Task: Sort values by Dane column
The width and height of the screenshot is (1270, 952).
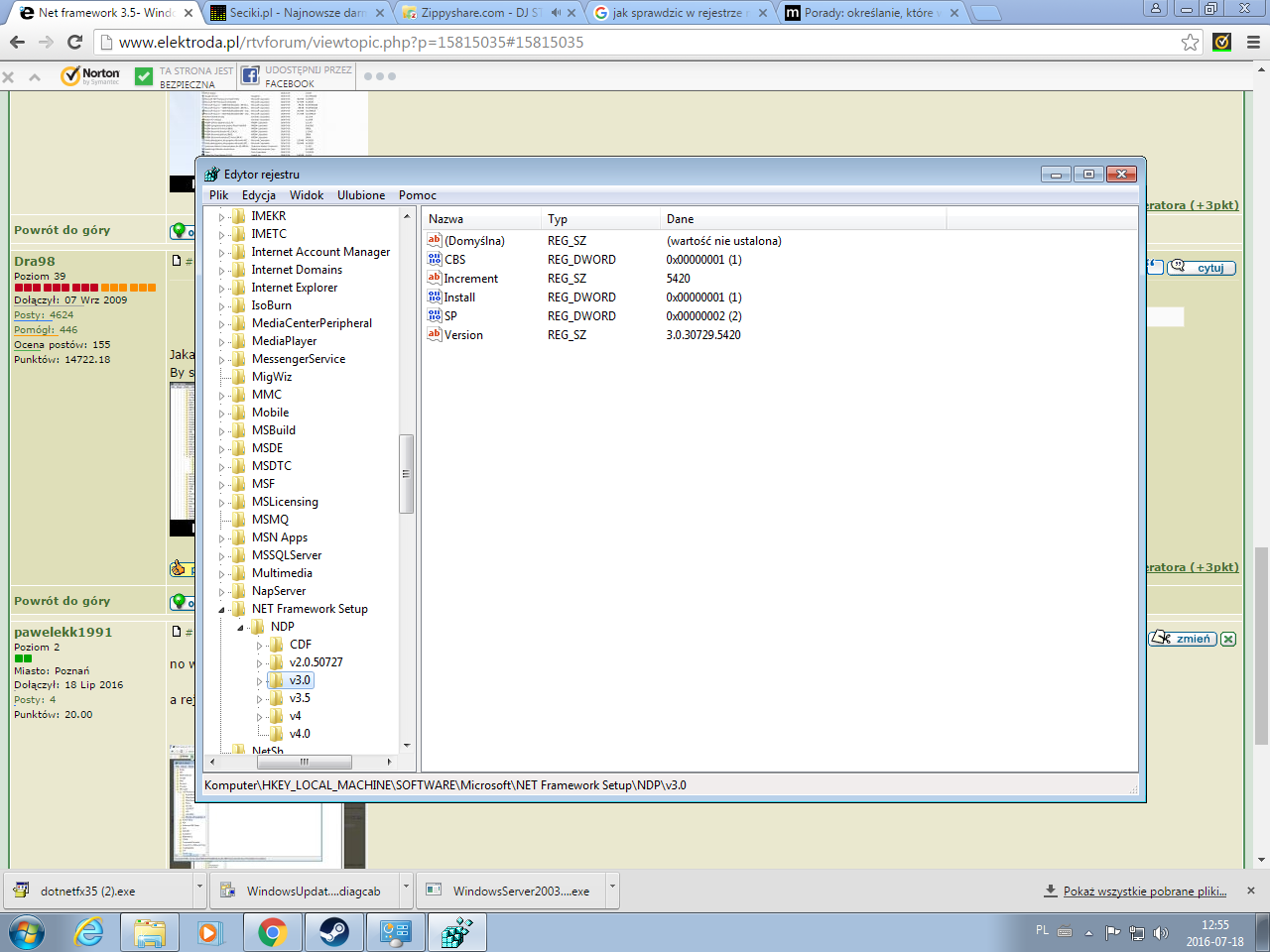Action: (803, 219)
